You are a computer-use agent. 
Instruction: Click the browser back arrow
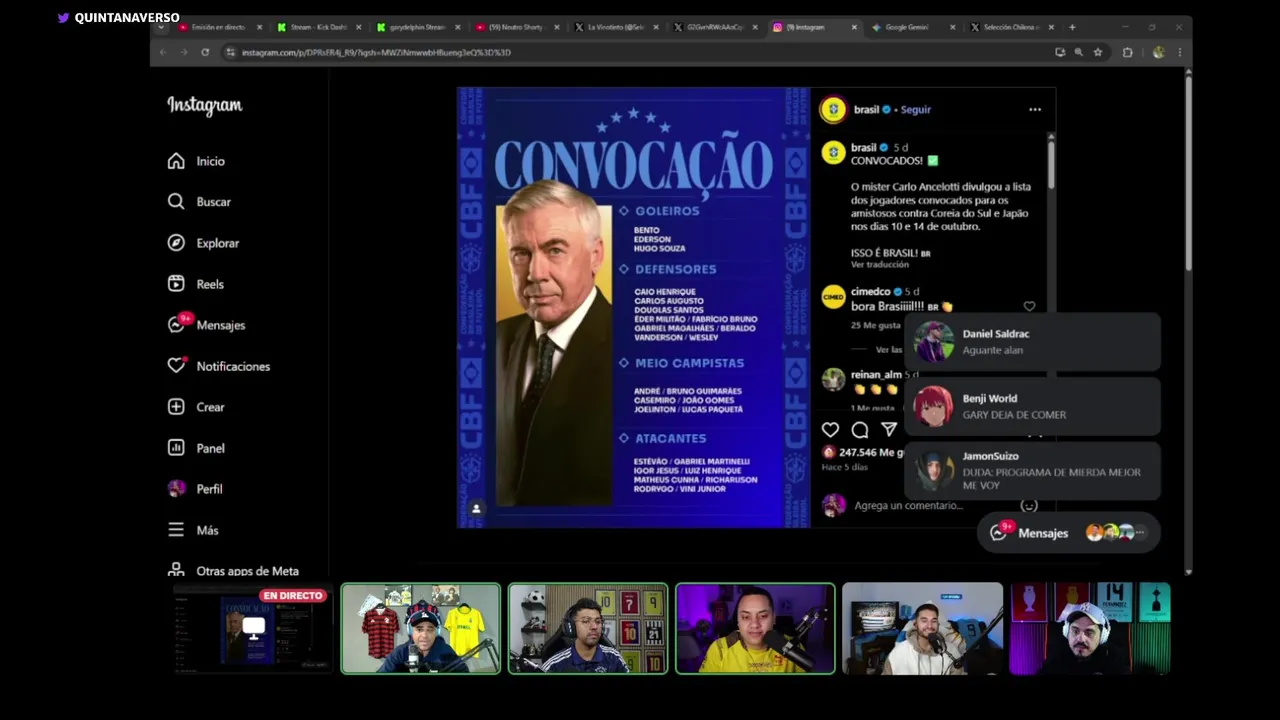(162, 52)
